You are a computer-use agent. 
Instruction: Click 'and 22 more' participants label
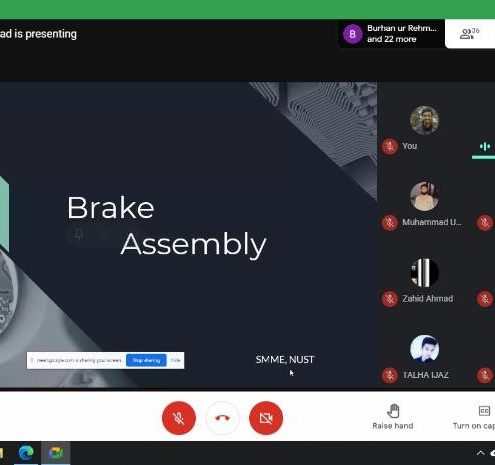tap(392, 39)
